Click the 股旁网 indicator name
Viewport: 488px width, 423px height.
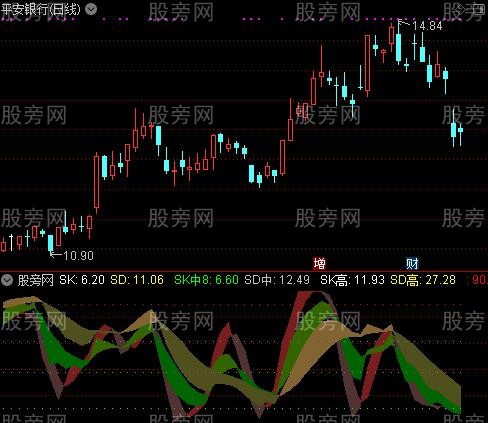(36, 280)
